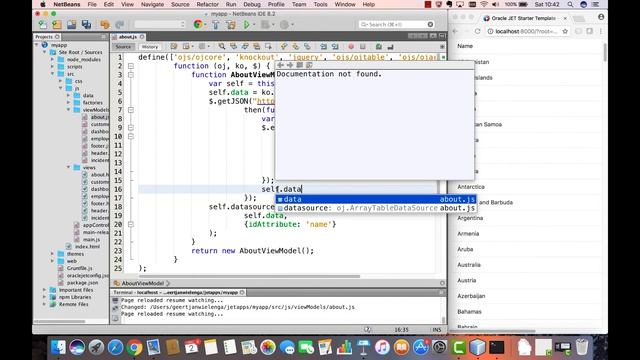
Task: Click the editor horizontal scrollbar
Action: coord(249,276)
